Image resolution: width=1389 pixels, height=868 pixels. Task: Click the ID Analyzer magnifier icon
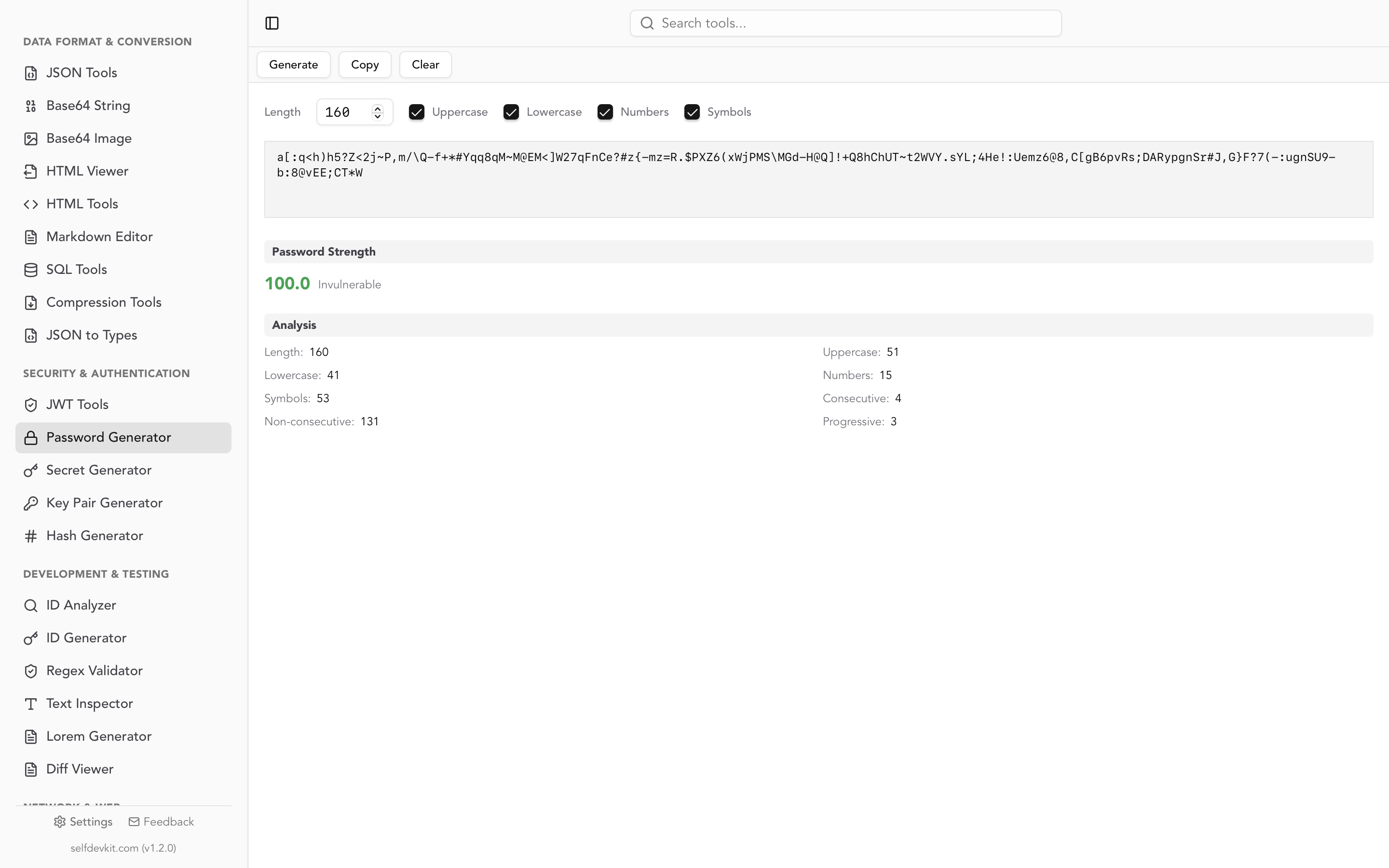(31, 605)
